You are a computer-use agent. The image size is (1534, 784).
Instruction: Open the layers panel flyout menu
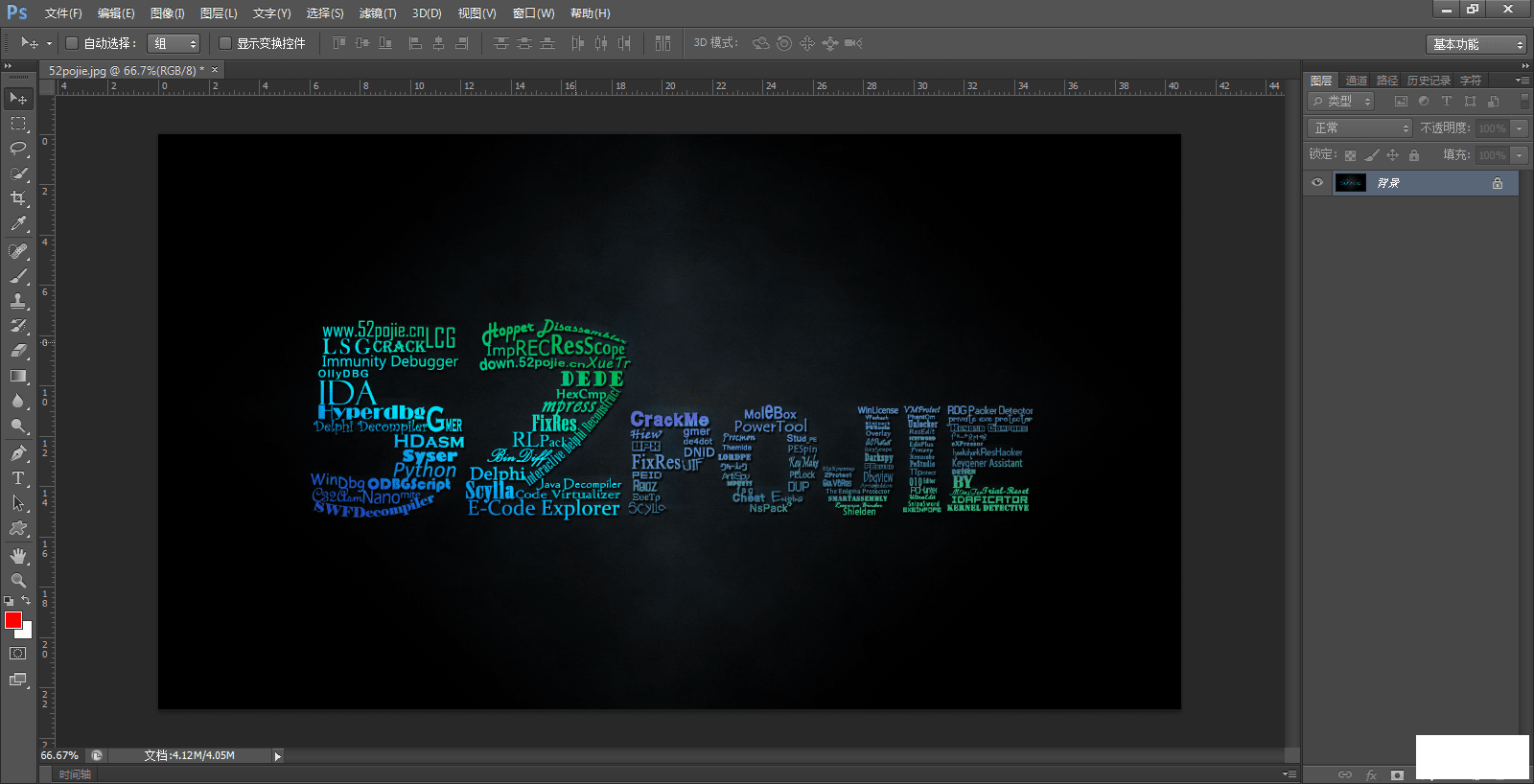(1522, 81)
